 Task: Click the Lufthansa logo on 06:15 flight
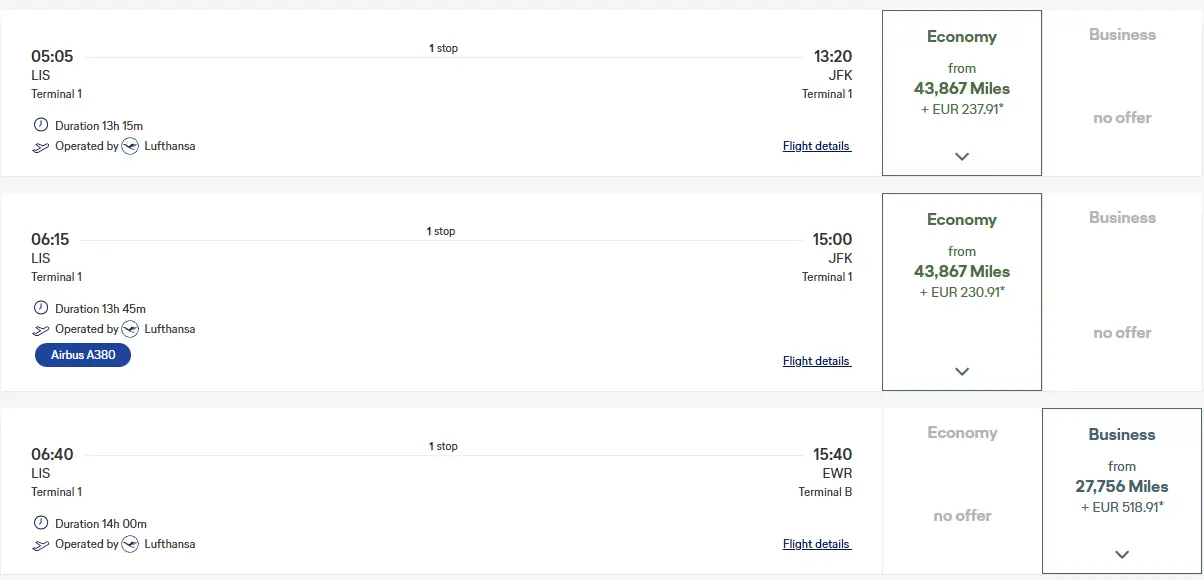click(129, 329)
